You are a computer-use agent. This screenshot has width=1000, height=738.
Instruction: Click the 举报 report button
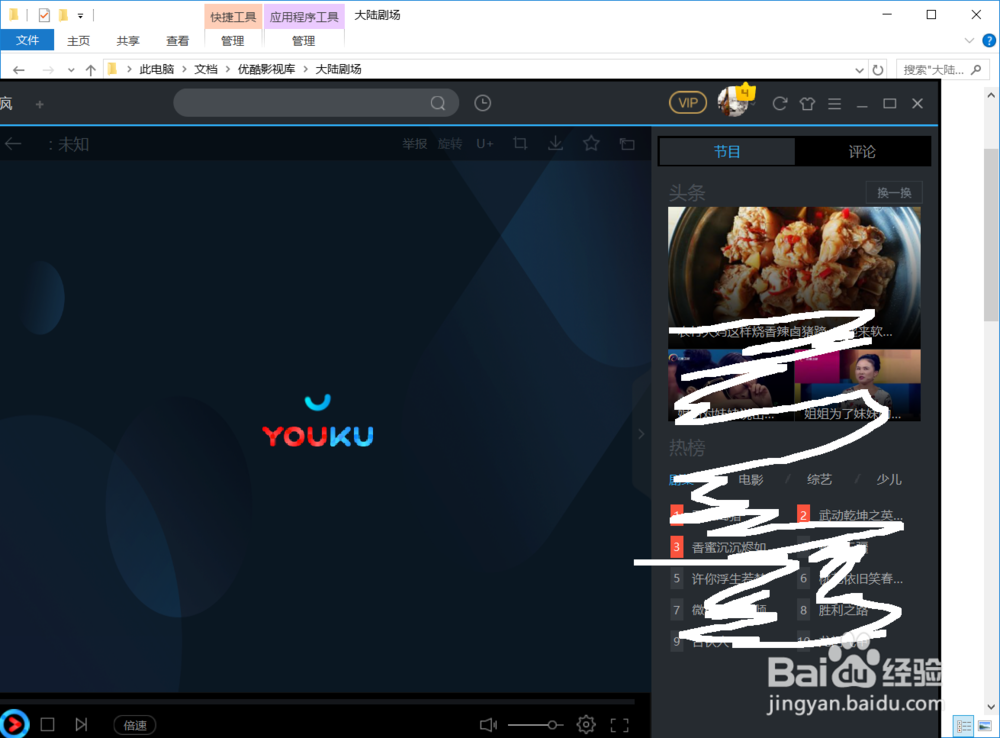click(415, 144)
